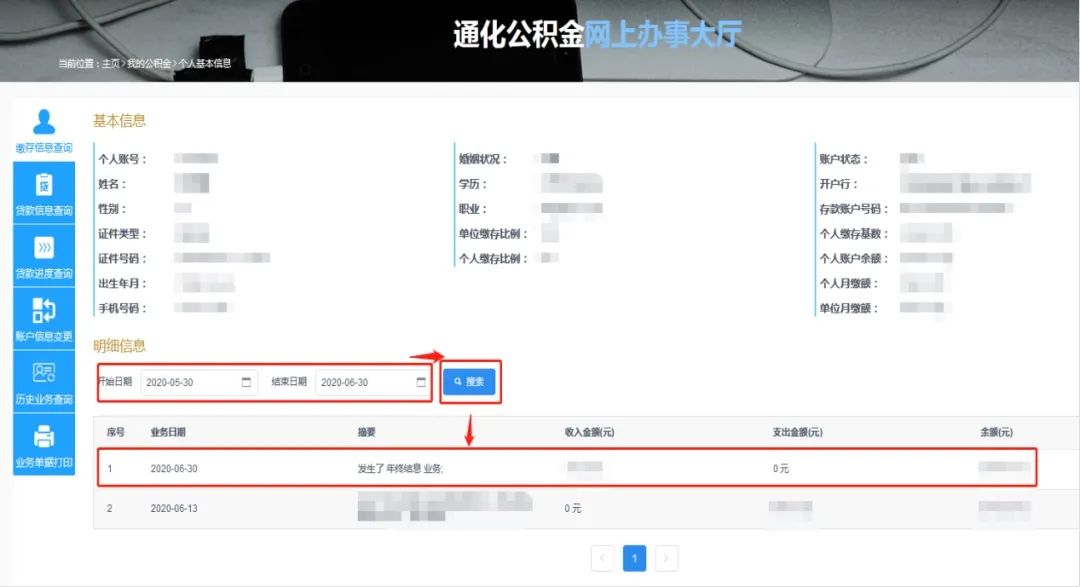This screenshot has height=587, width=1080.
Task: Click the 明细信息 section heading
Action: [119, 346]
